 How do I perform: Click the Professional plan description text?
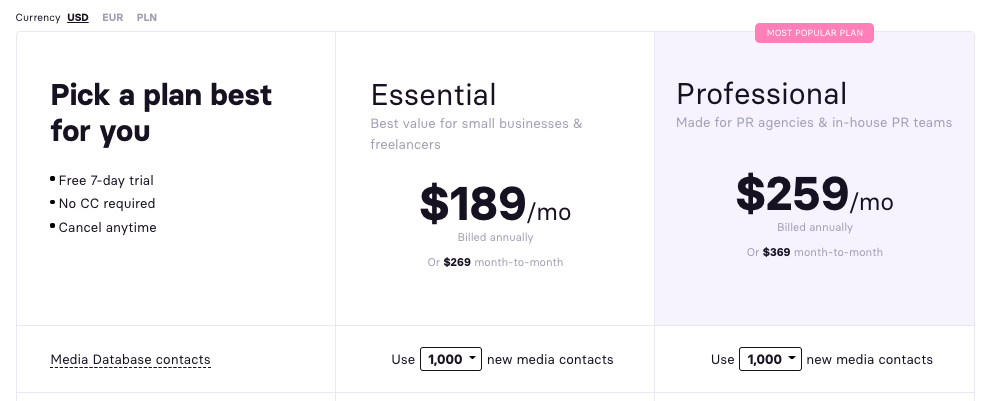click(813, 123)
